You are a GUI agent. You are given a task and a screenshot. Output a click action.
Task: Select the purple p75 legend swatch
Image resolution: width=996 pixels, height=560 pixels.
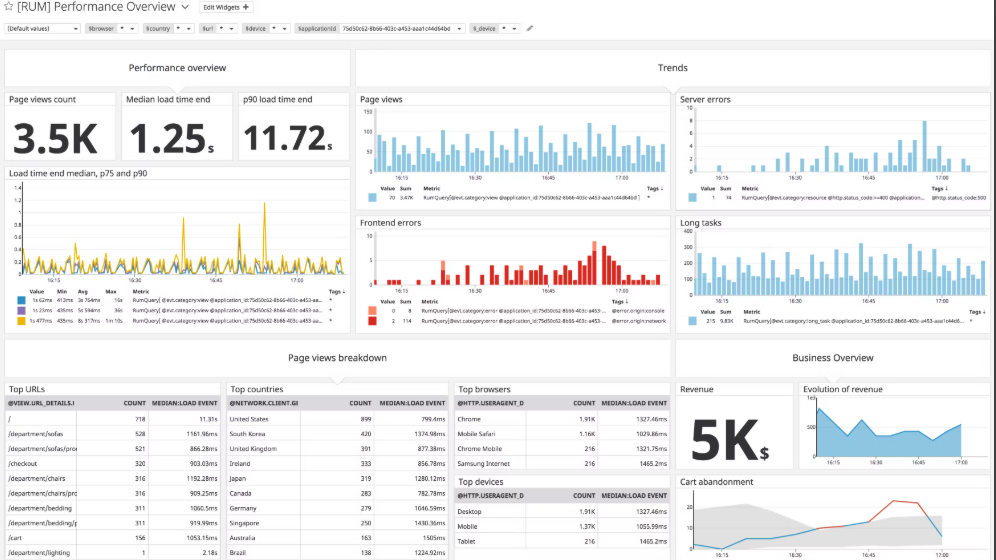point(21,310)
